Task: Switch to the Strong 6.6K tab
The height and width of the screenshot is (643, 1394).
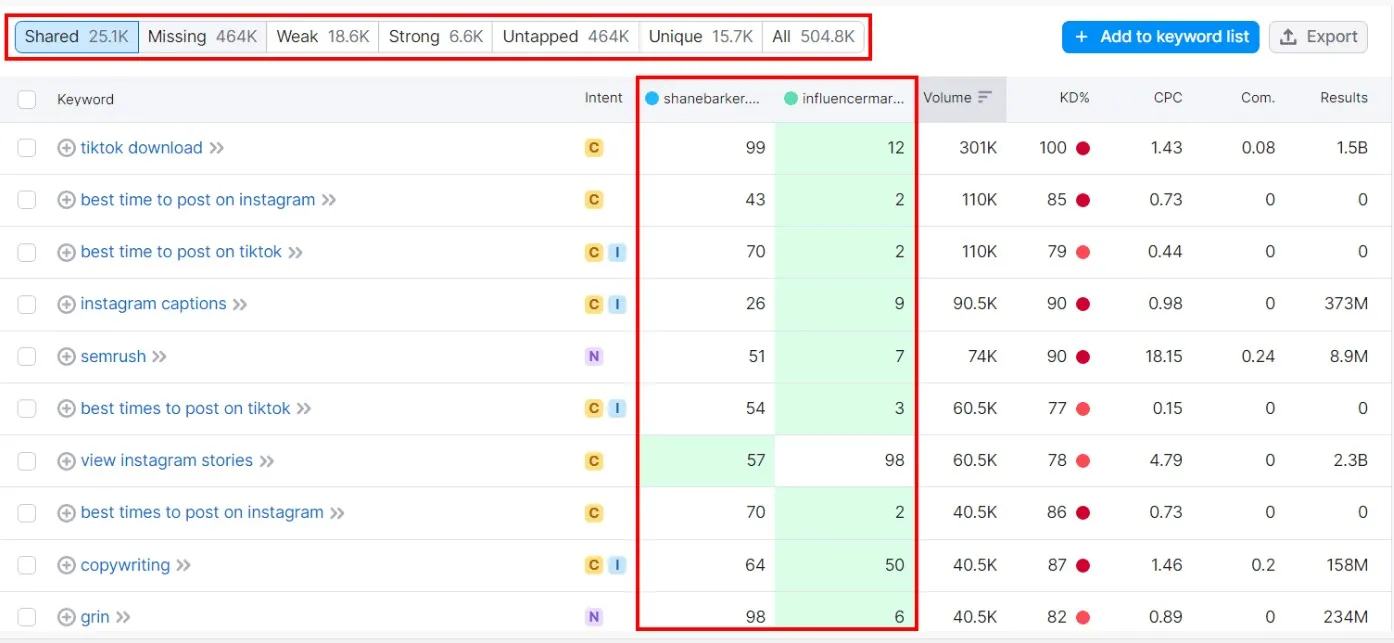Action: pos(436,37)
